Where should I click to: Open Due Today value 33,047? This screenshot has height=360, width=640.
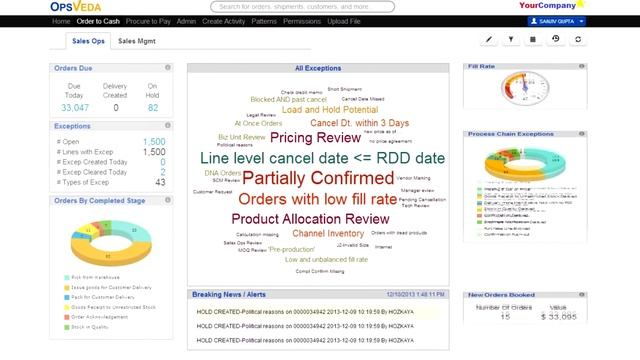[75, 108]
